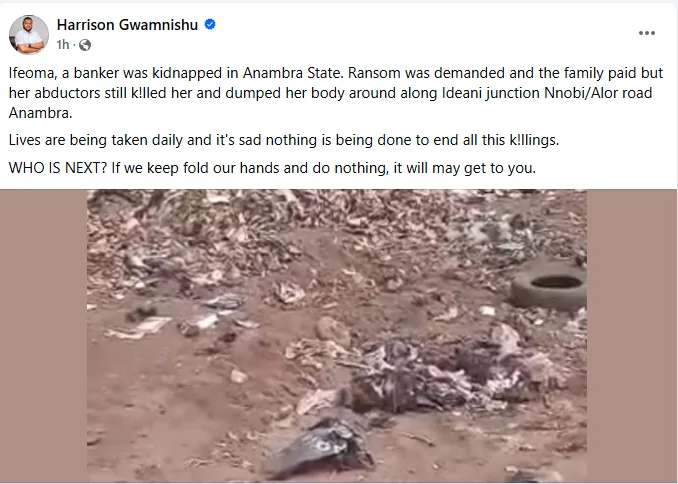Click the "WHO IS NEXT?" text
Screen dimensions: 678x484
(x=58, y=168)
